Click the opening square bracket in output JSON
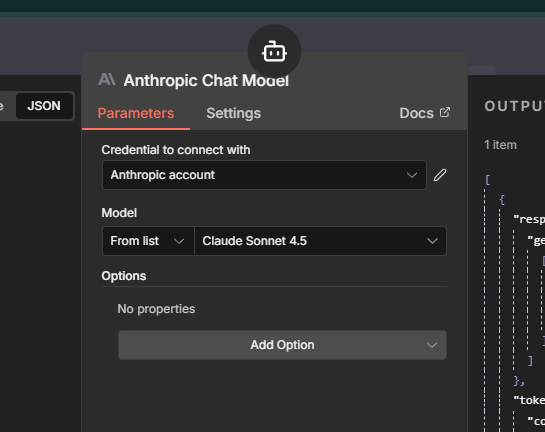Viewport: 545px width, 432px height. 487,180
